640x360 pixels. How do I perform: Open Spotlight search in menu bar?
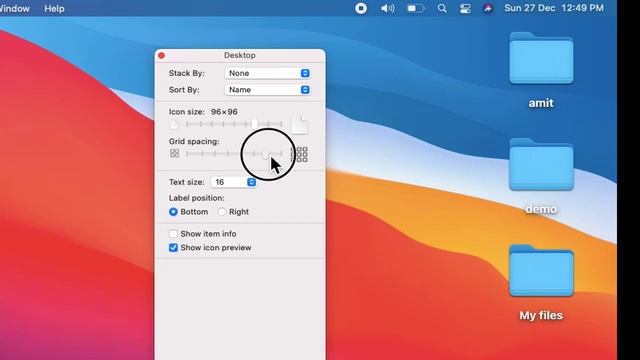(442, 8)
